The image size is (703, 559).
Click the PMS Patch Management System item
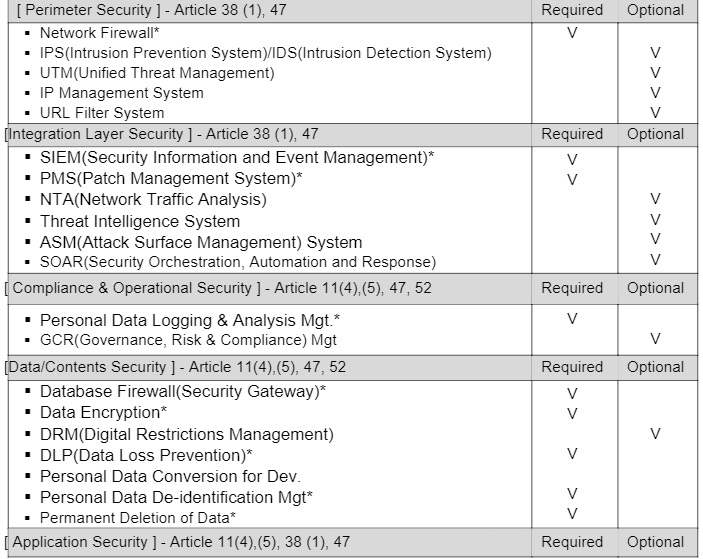171,179
